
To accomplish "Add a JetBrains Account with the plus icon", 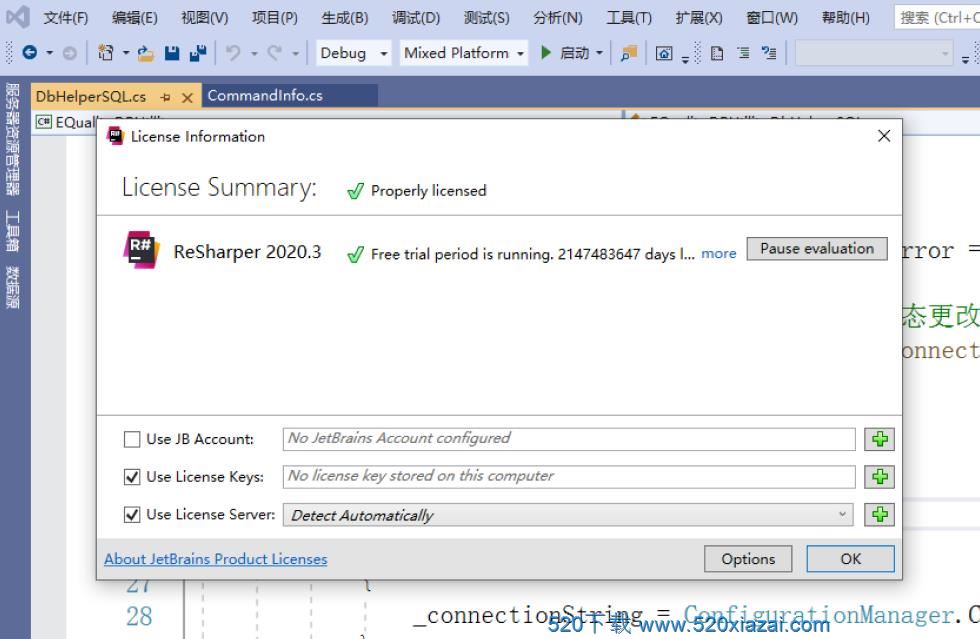I will pyautogui.click(x=879, y=439).
